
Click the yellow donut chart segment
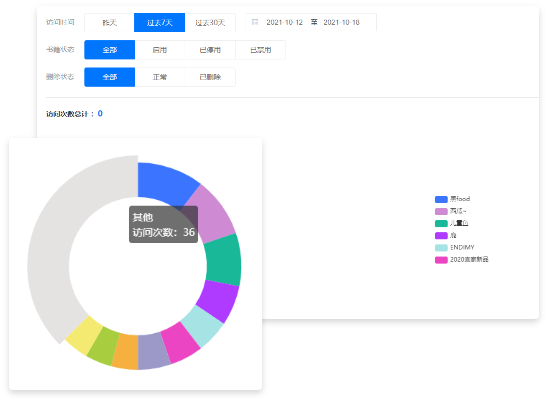click(x=85, y=335)
